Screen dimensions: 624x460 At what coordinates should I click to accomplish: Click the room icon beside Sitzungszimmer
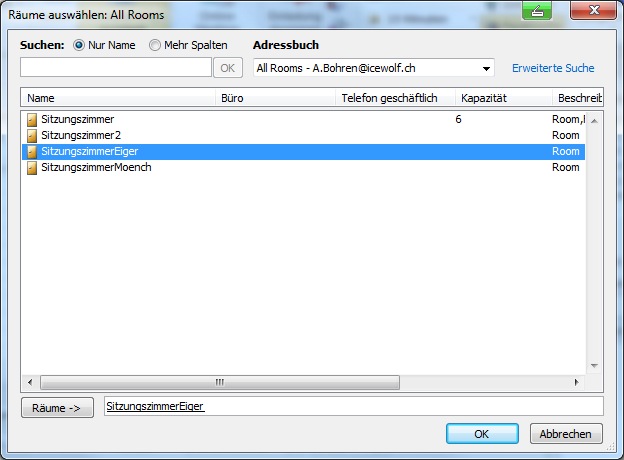[x=32, y=119]
